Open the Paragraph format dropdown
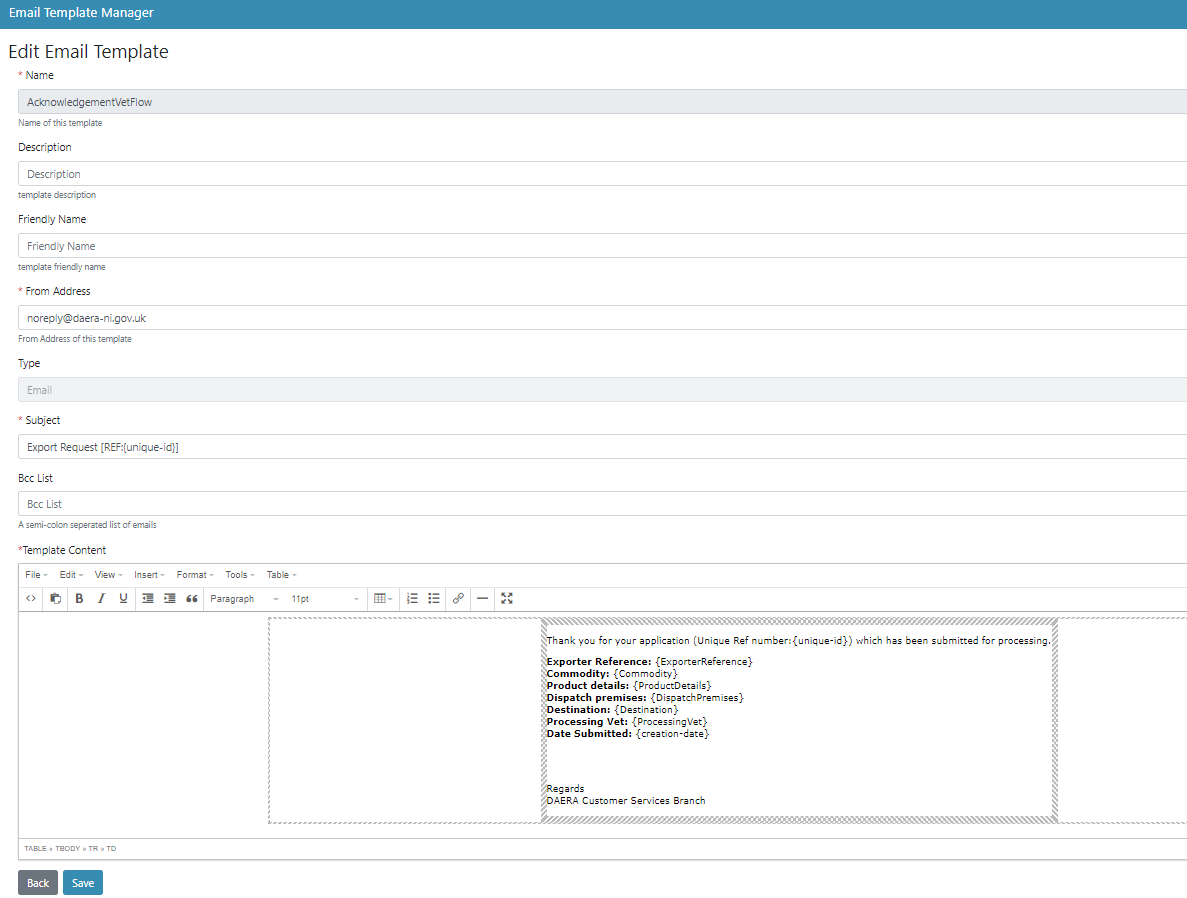 [x=244, y=598]
